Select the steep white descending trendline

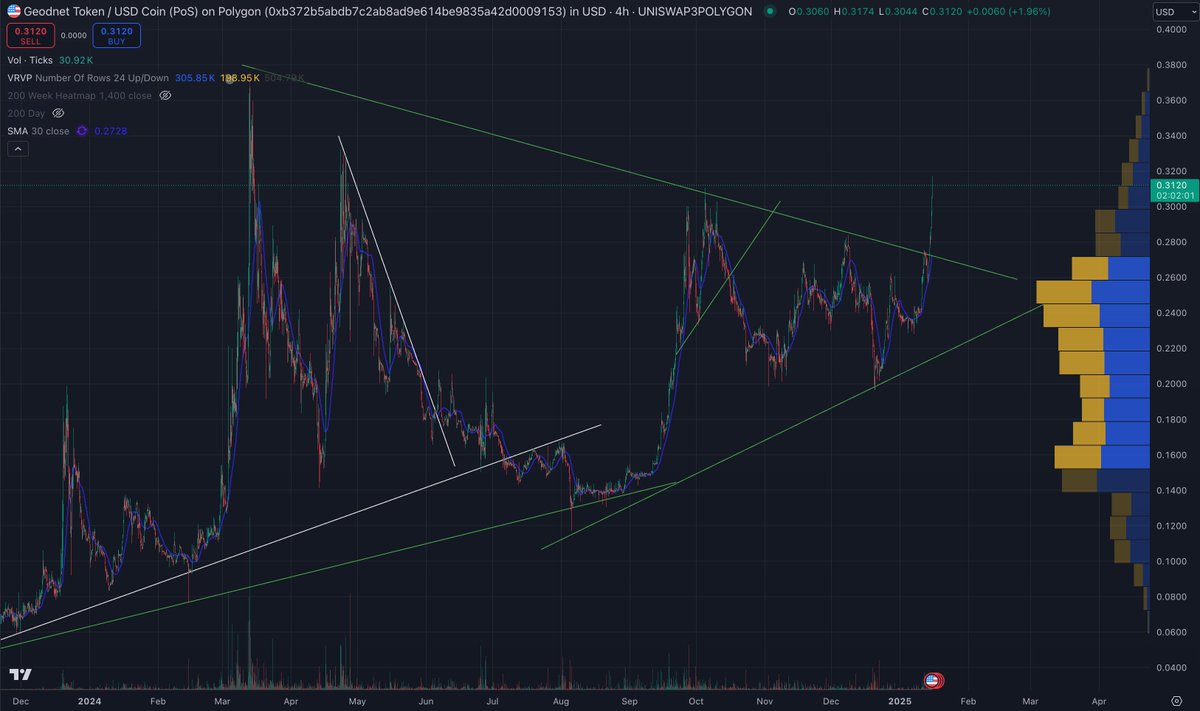click(x=397, y=301)
